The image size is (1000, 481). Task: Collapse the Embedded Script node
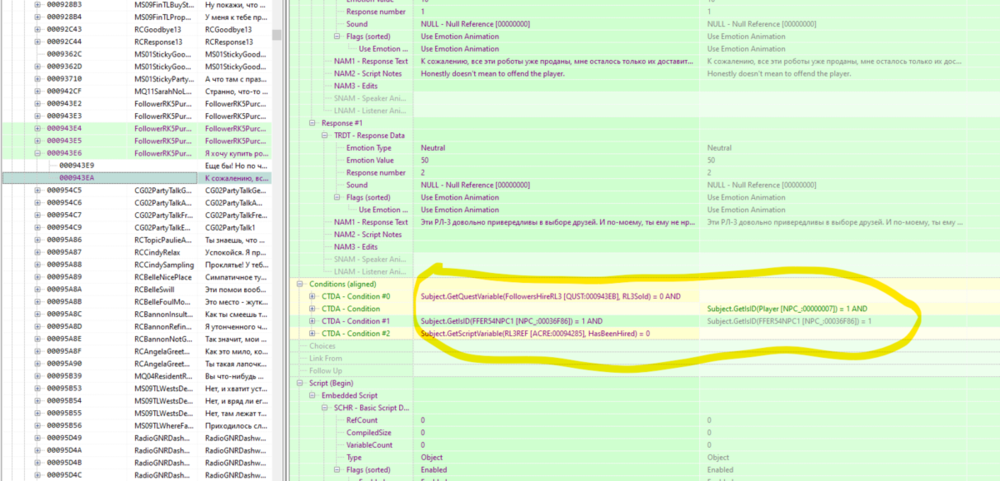tap(312, 396)
